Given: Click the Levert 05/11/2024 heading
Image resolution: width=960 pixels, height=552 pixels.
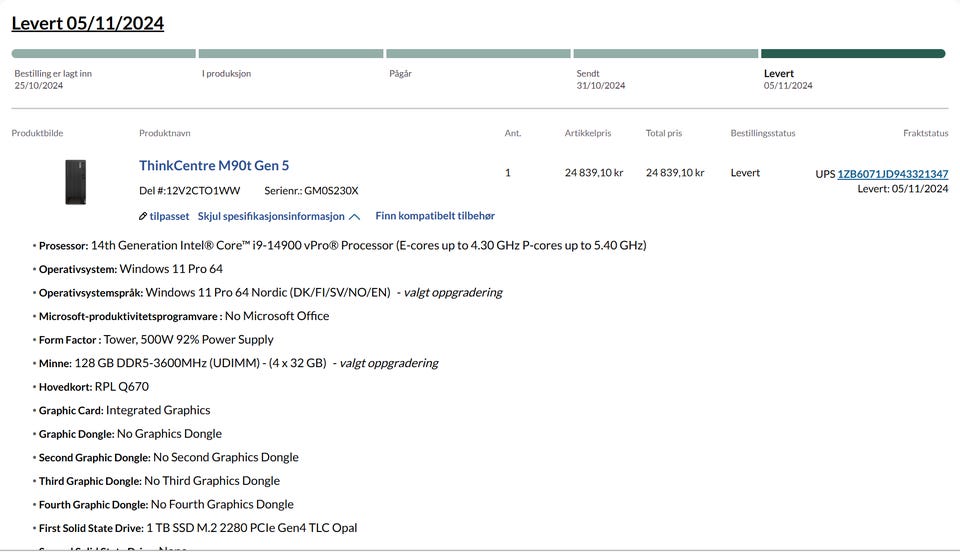Looking at the screenshot, I should pyautogui.click(x=88, y=23).
